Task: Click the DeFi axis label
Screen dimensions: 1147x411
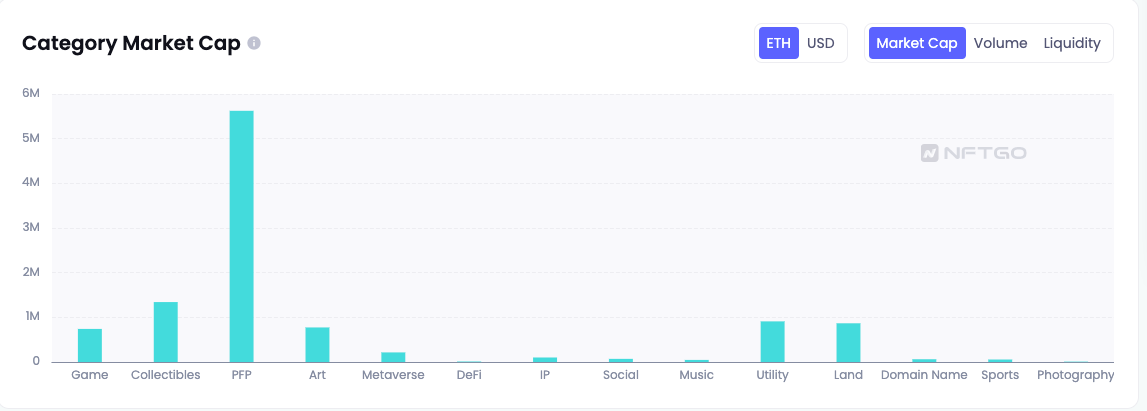Action: pos(469,375)
